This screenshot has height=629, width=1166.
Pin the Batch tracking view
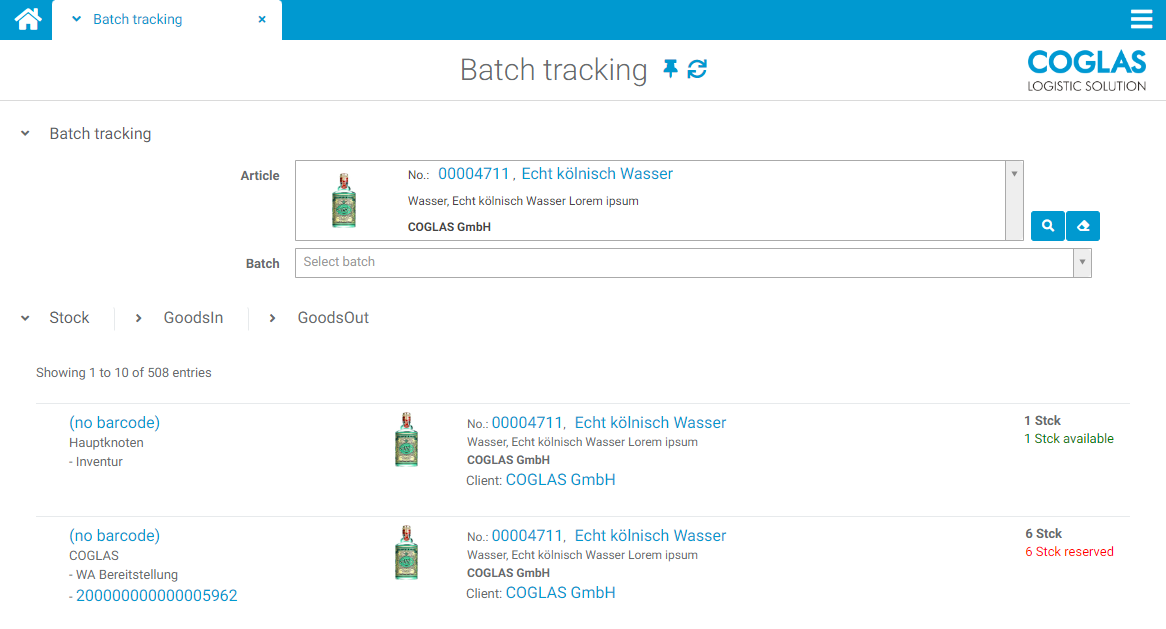[x=670, y=69]
